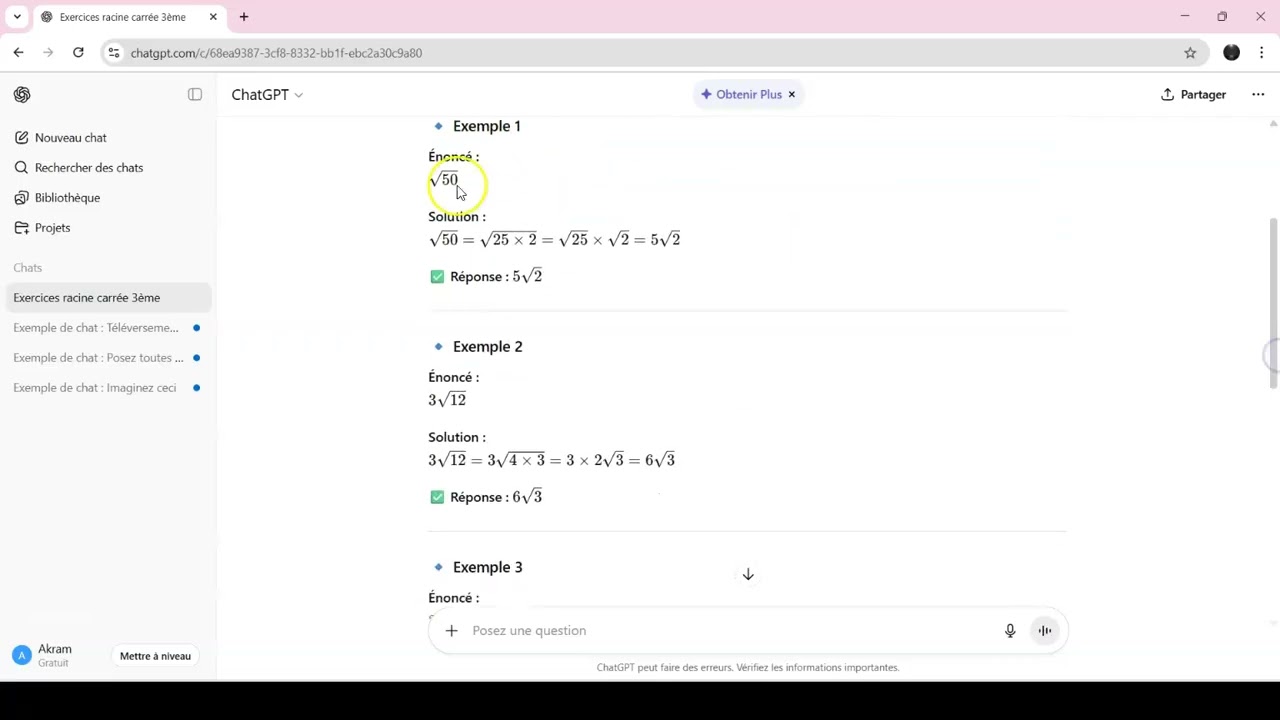Close the Exercices racine carrée 3ème tab

pyautogui.click(x=213, y=17)
